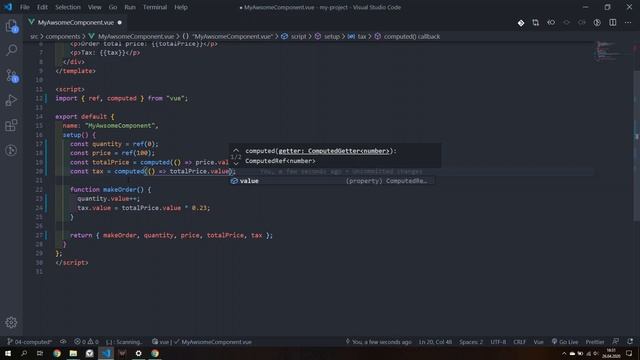Open the Run menu
The width and height of the screenshot is (640, 360).
pos(130,7)
